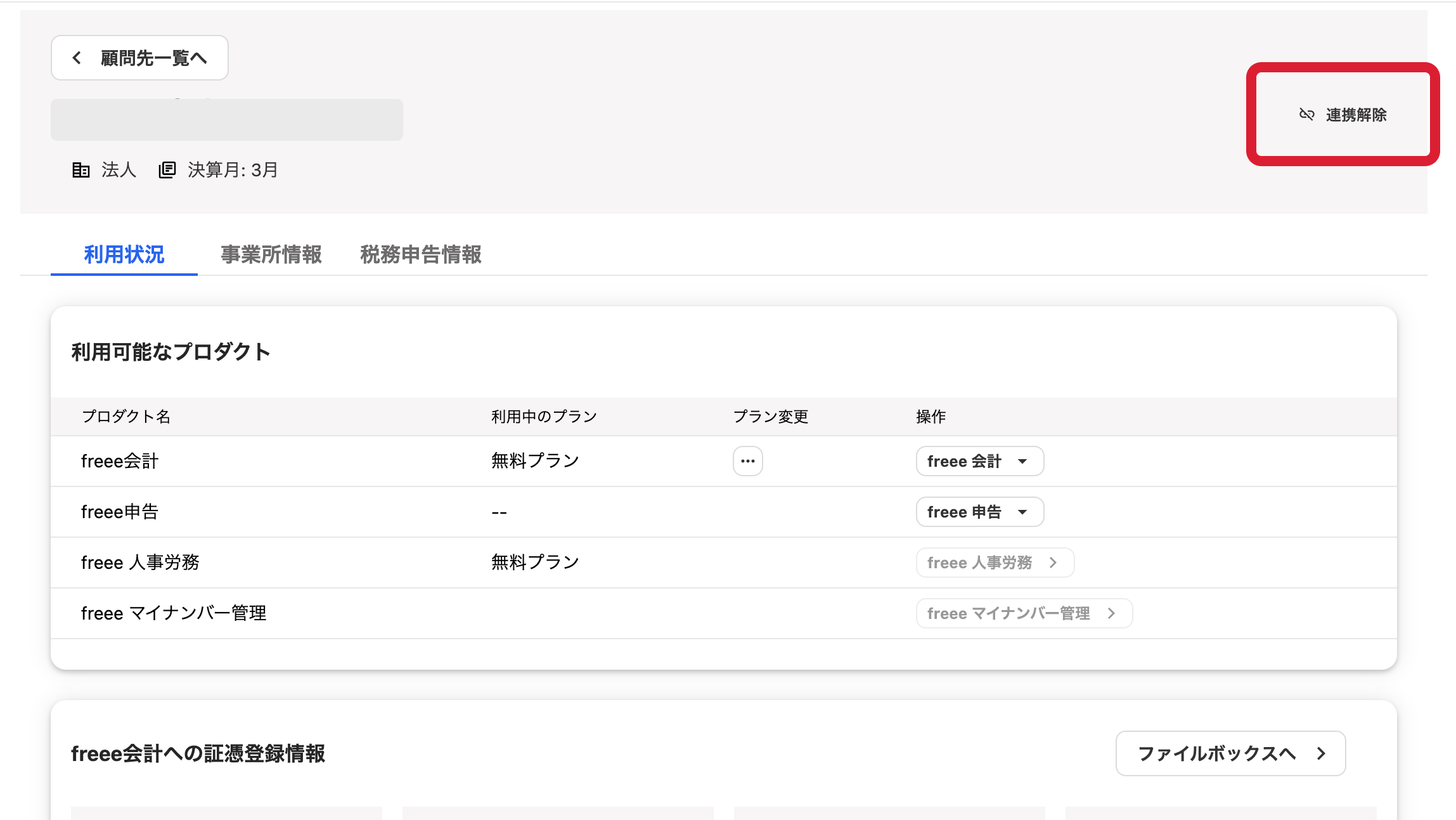The width and height of the screenshot is (1456, 820).
Task: Click the 連携解除 button
Action: [1343, 114]
